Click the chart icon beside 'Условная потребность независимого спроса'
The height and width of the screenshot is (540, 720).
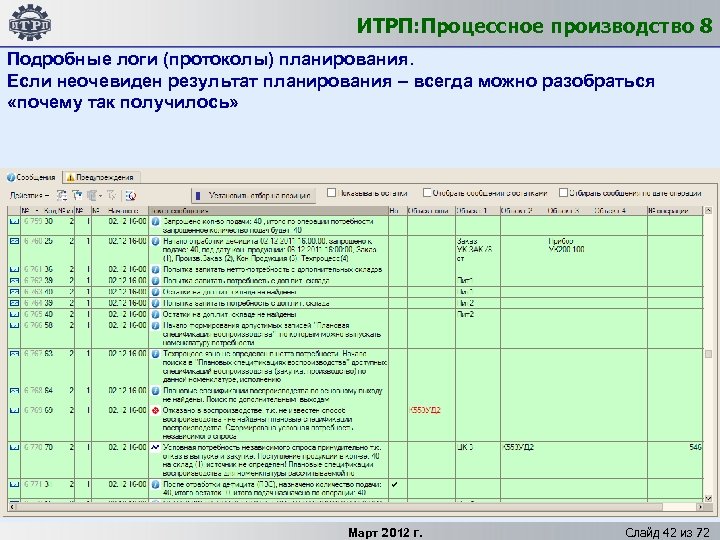156,447
